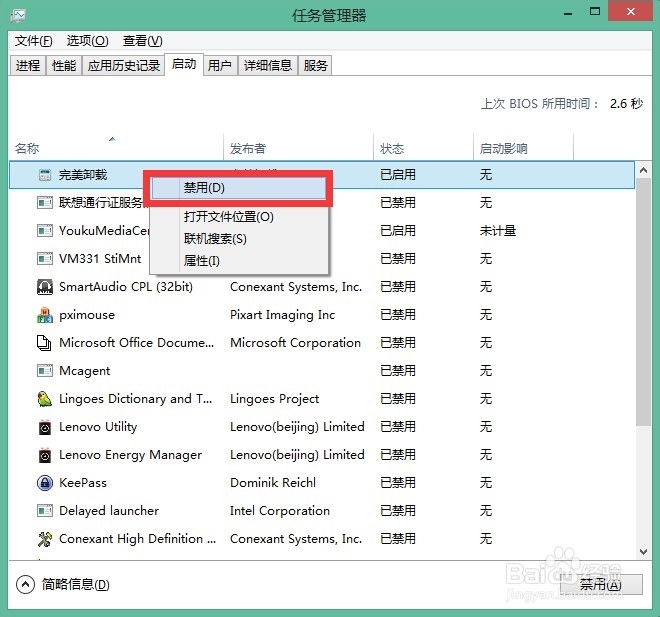Select the Mcagent entry name
The image size is (660, 617).
pyautogui.click(x=85, y=371)
